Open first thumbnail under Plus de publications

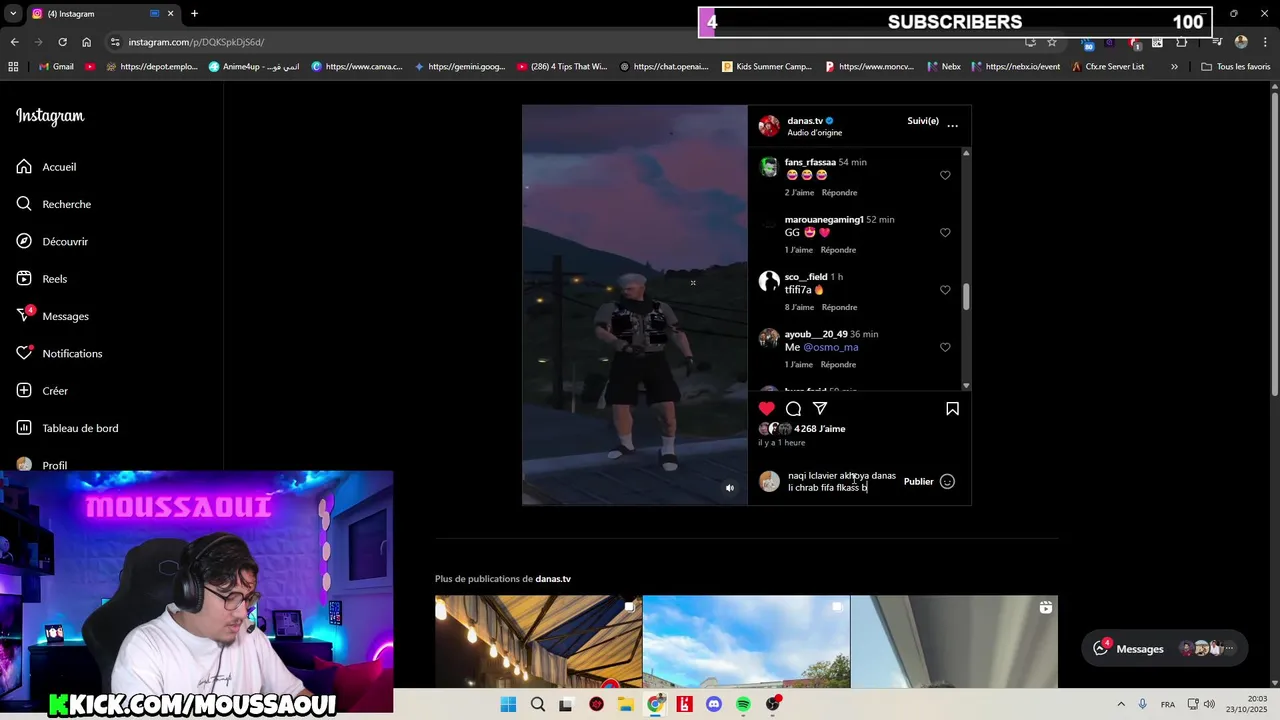click(x=538, y=642)
